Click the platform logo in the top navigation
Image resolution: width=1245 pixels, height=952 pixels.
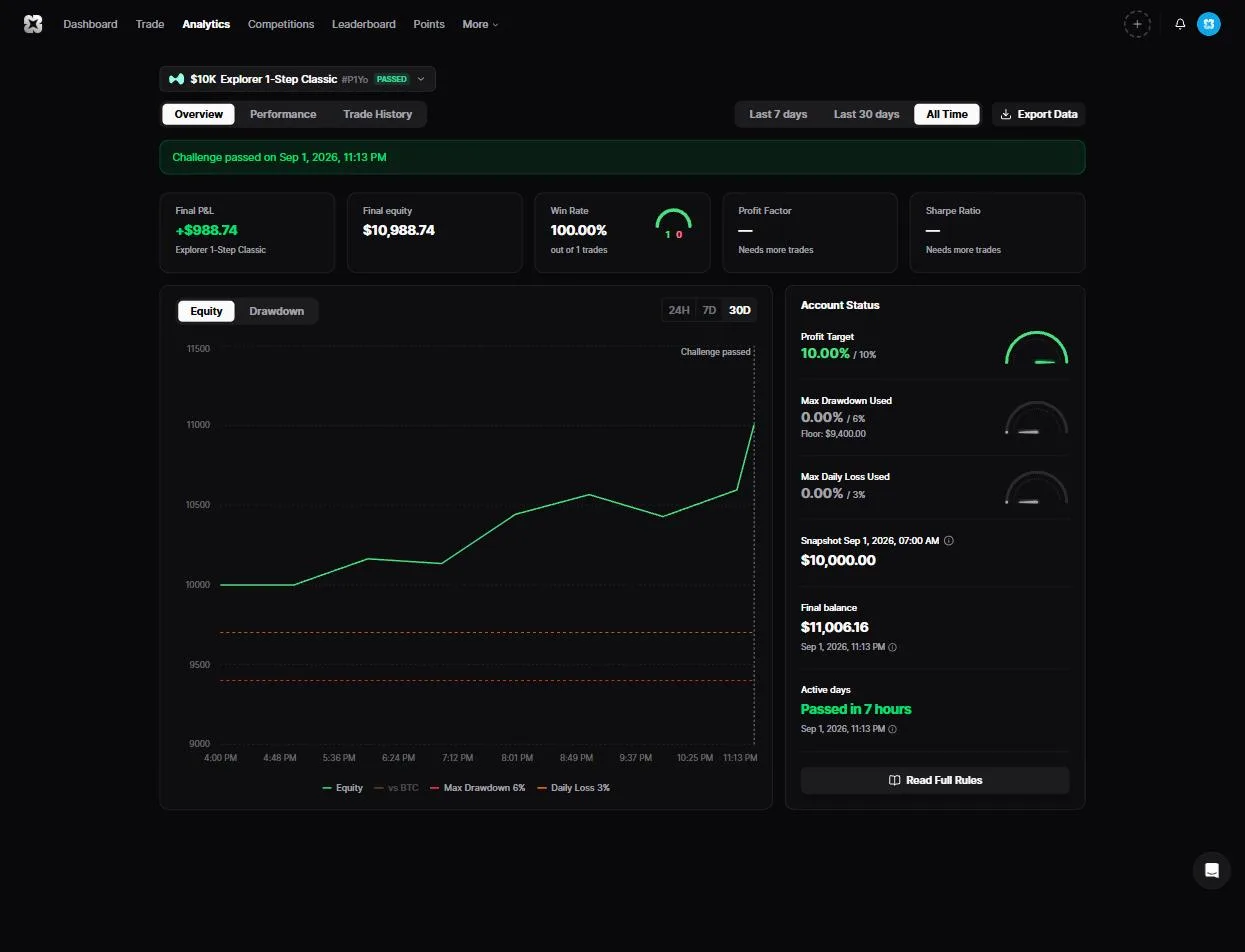(33, 24)
